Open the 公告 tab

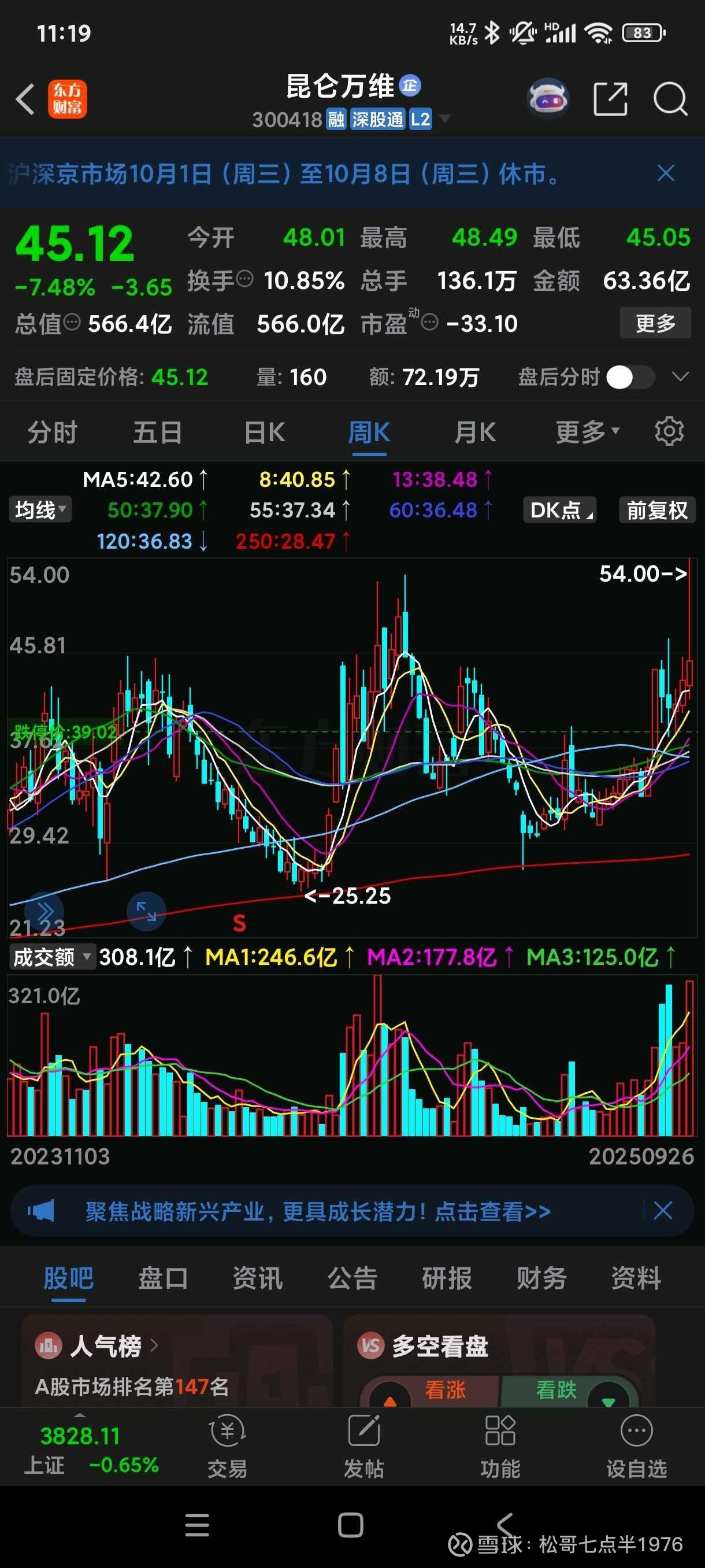pos(352,1278)
